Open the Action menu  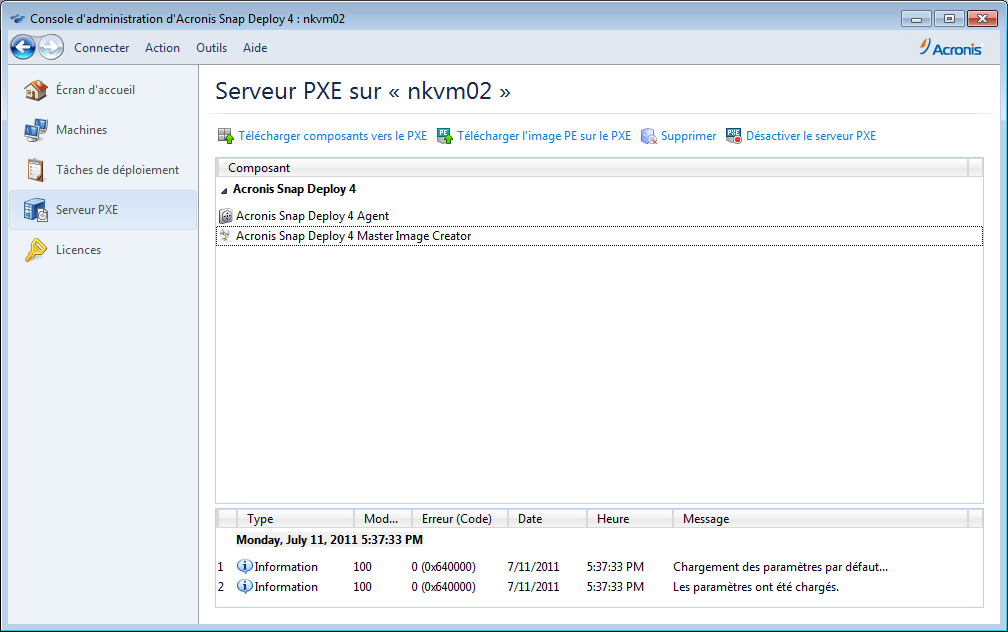(162, 47)
